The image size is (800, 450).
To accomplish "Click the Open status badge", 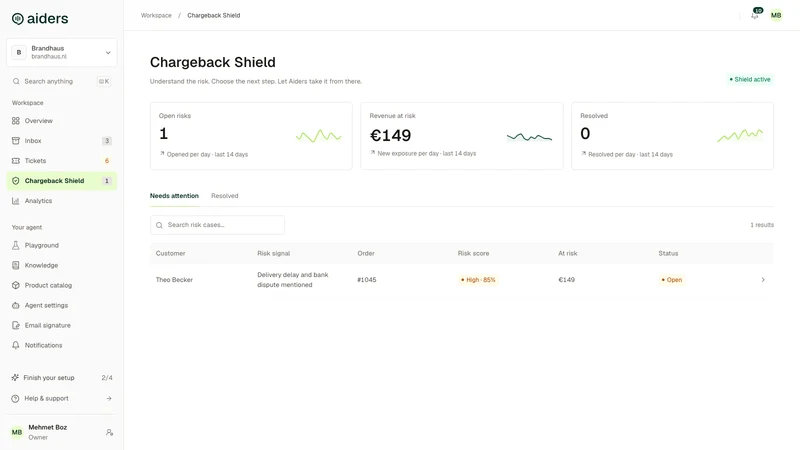I will (671, 280).
